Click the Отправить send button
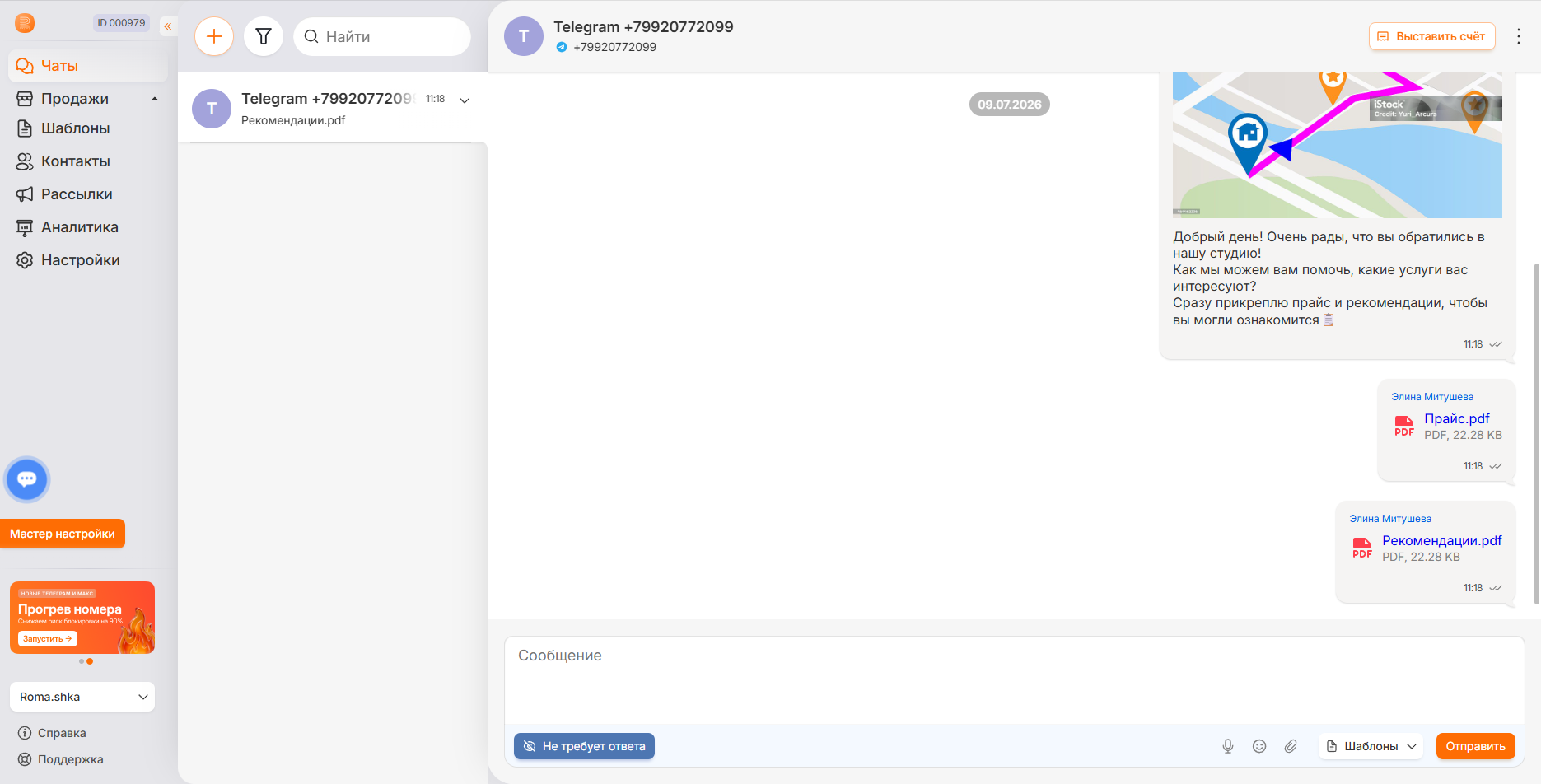This screenshot has height=784, width=1541. coord(1475,746)
